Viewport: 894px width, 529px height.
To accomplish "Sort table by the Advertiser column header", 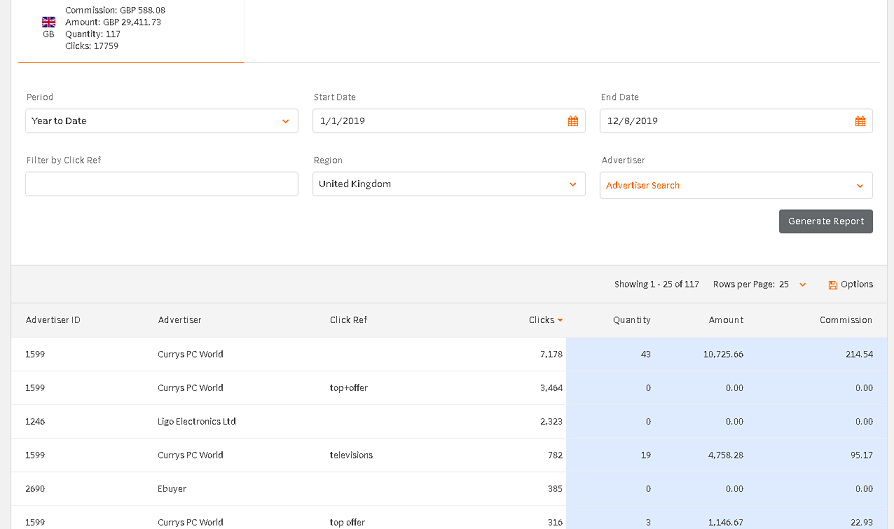I will click(x=180, y=320).
